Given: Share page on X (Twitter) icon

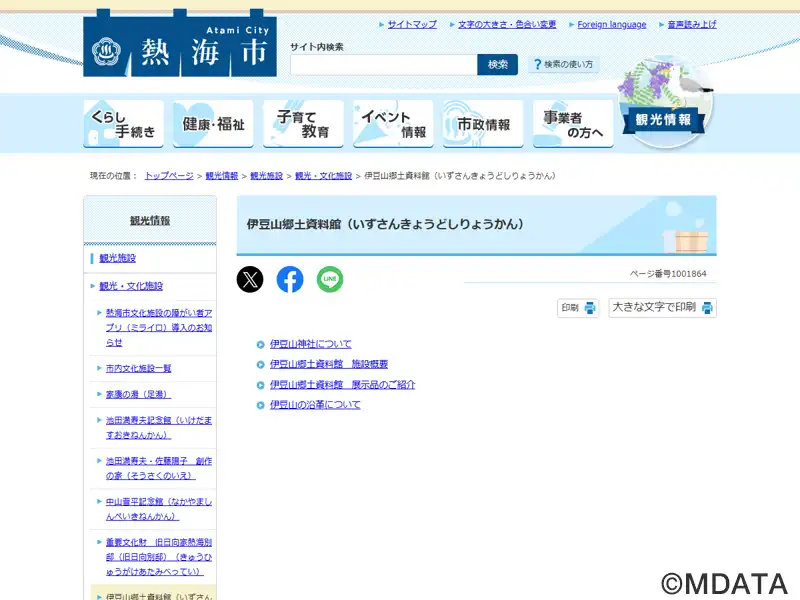Looking at the screenshot, I should (250, 280).
